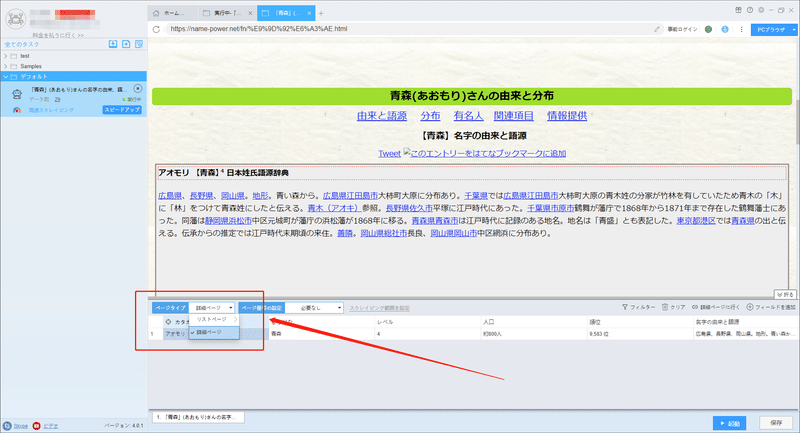Click the speed icon beside 高速スクレイピング
This screenshot has width=800, height=433.
[x=17, y=110]
